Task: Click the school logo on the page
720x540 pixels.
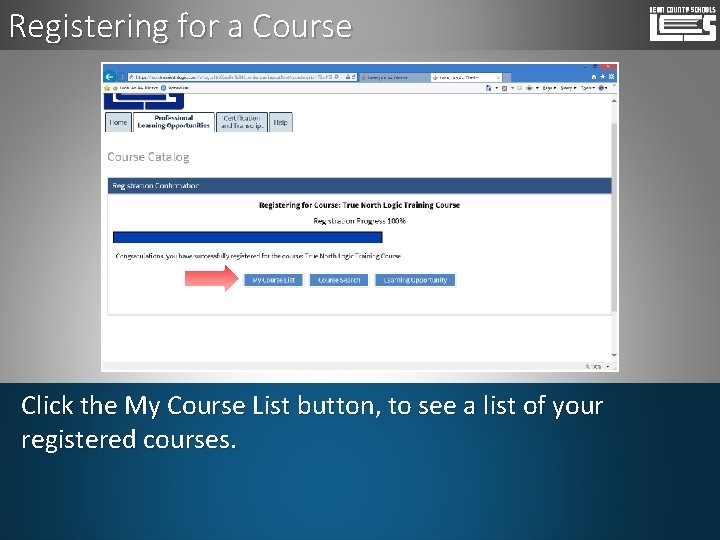Action: tap(144, 101)
